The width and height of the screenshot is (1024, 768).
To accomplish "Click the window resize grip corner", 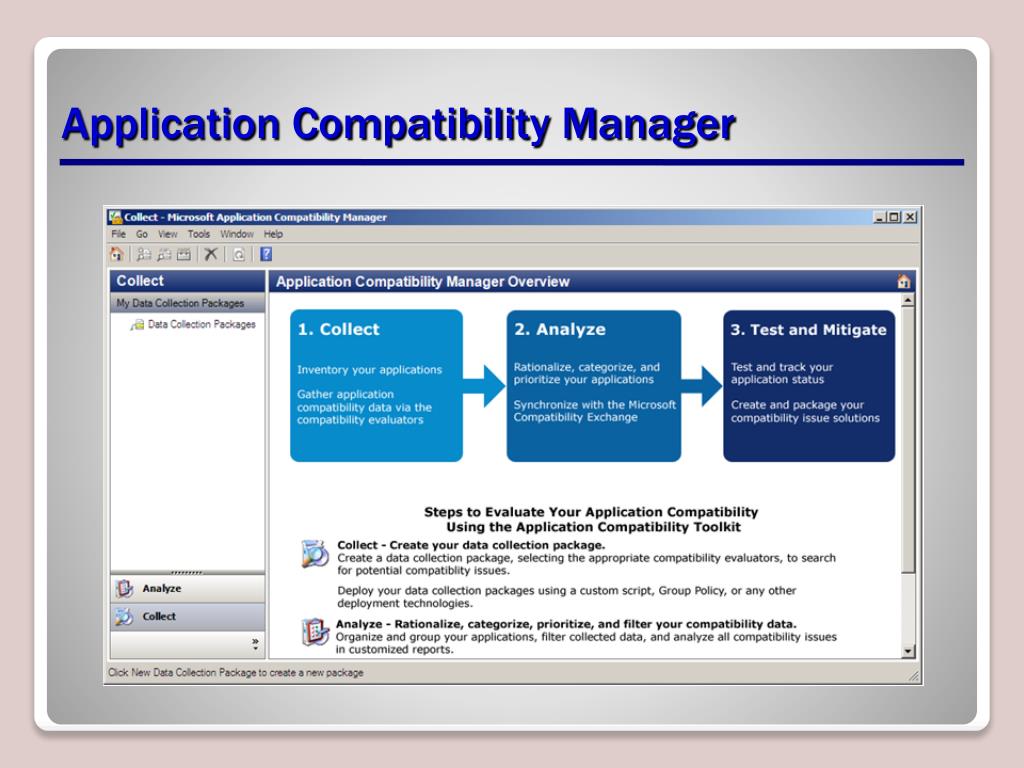I will click(914, 677).
